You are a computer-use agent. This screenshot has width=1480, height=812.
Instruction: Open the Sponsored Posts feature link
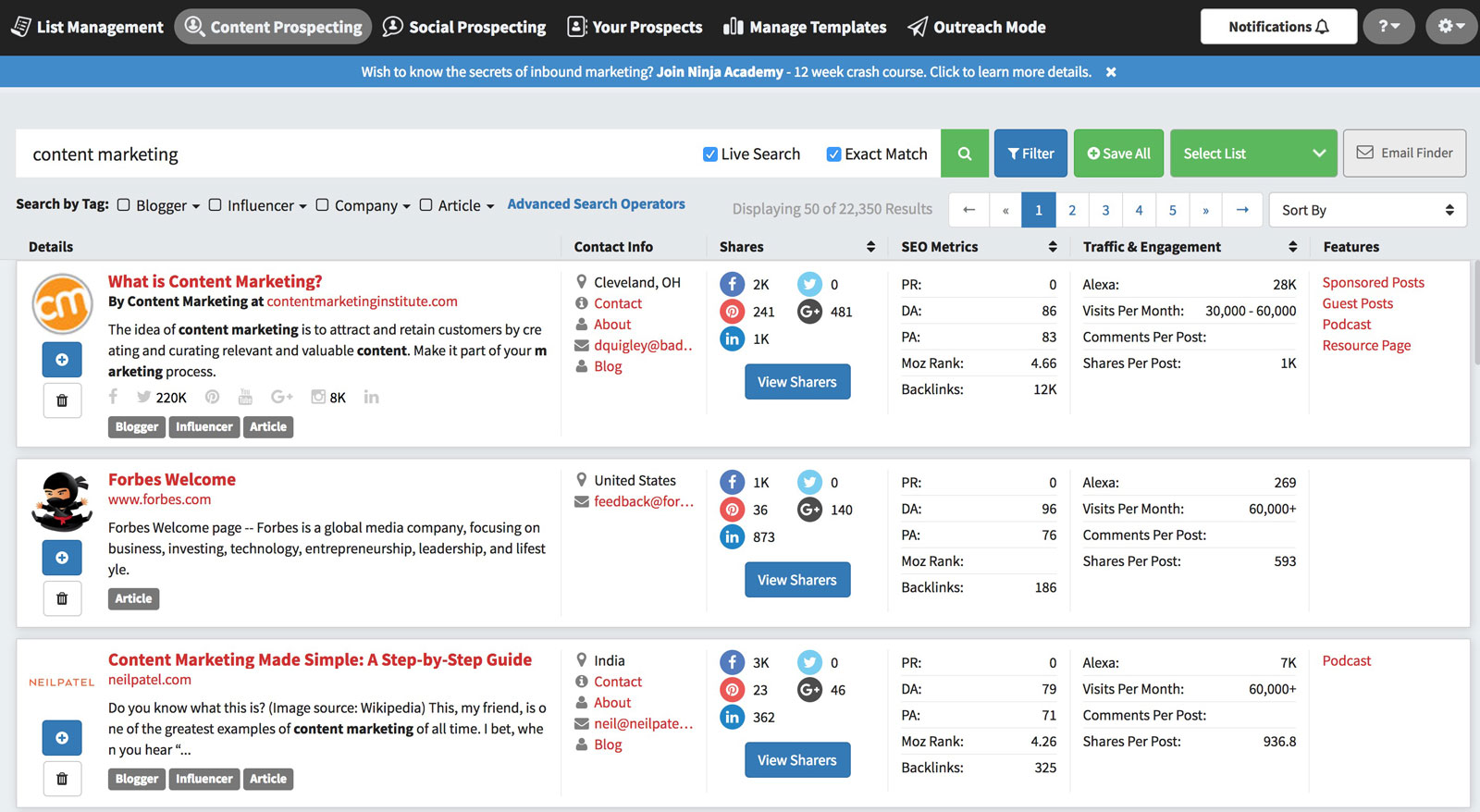tap(1373, 282)
